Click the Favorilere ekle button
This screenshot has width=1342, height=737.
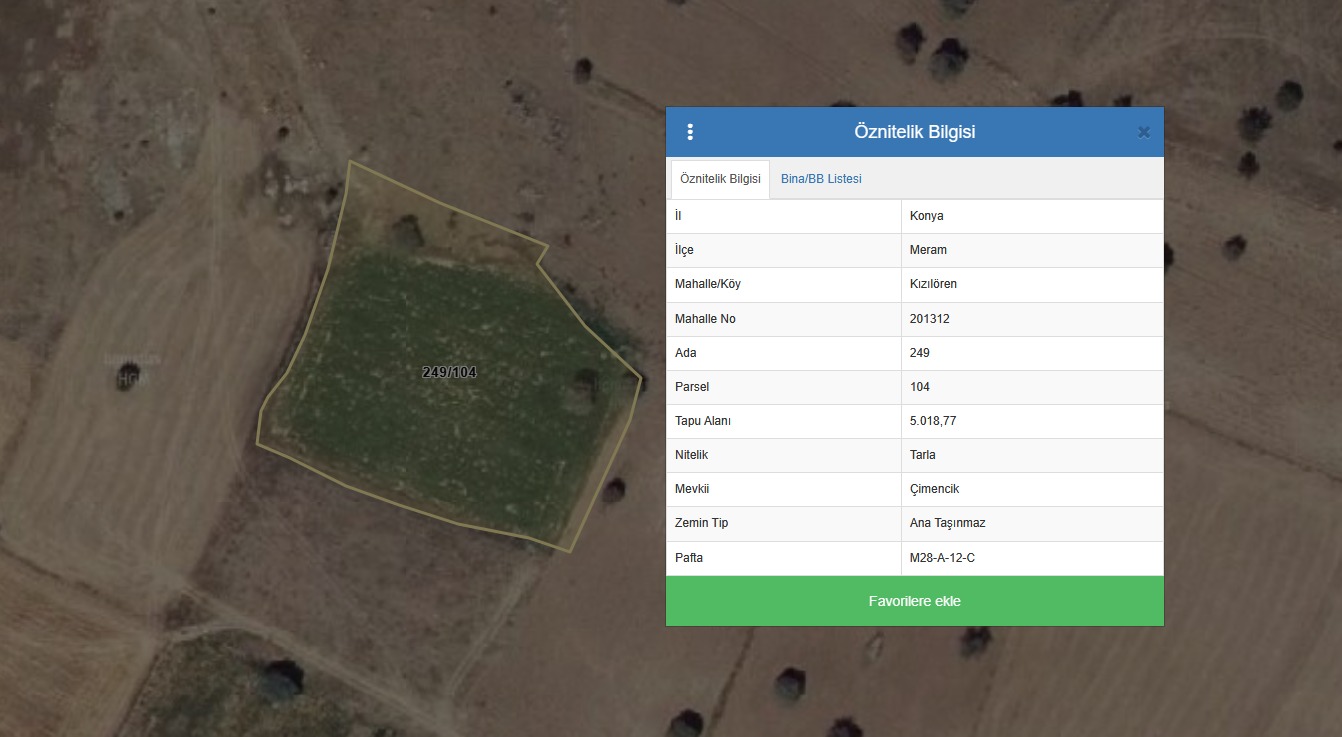[x=915, y=601]
